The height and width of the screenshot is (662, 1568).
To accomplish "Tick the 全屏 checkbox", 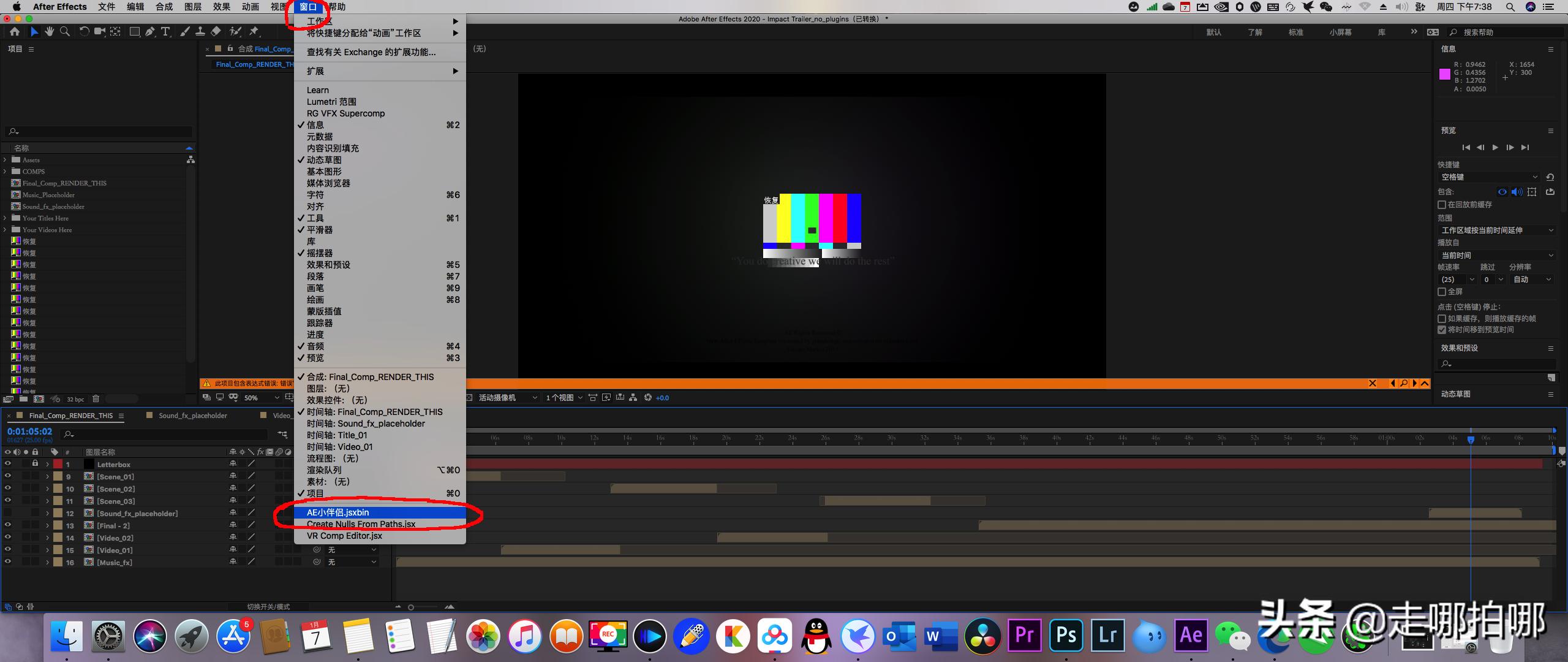I will click(x=1442, y=292).
